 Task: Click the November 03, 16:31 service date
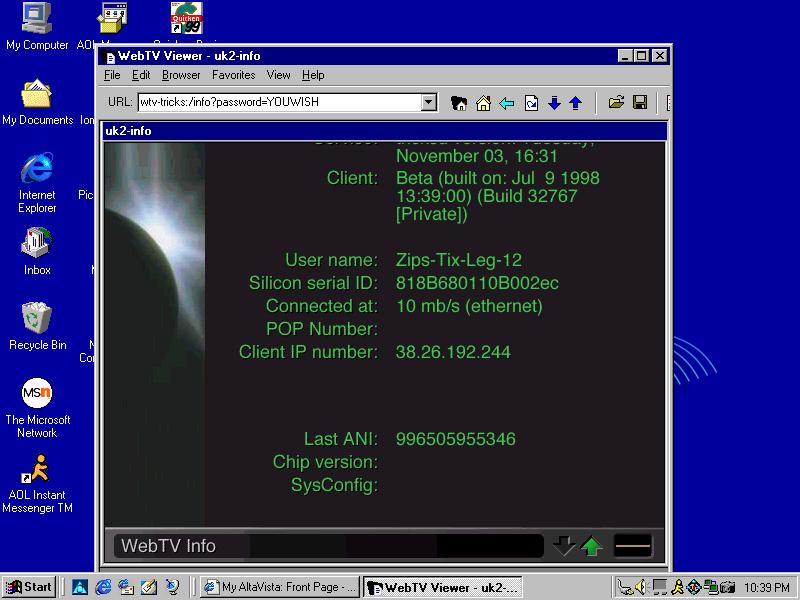click(x=477, y=156)
